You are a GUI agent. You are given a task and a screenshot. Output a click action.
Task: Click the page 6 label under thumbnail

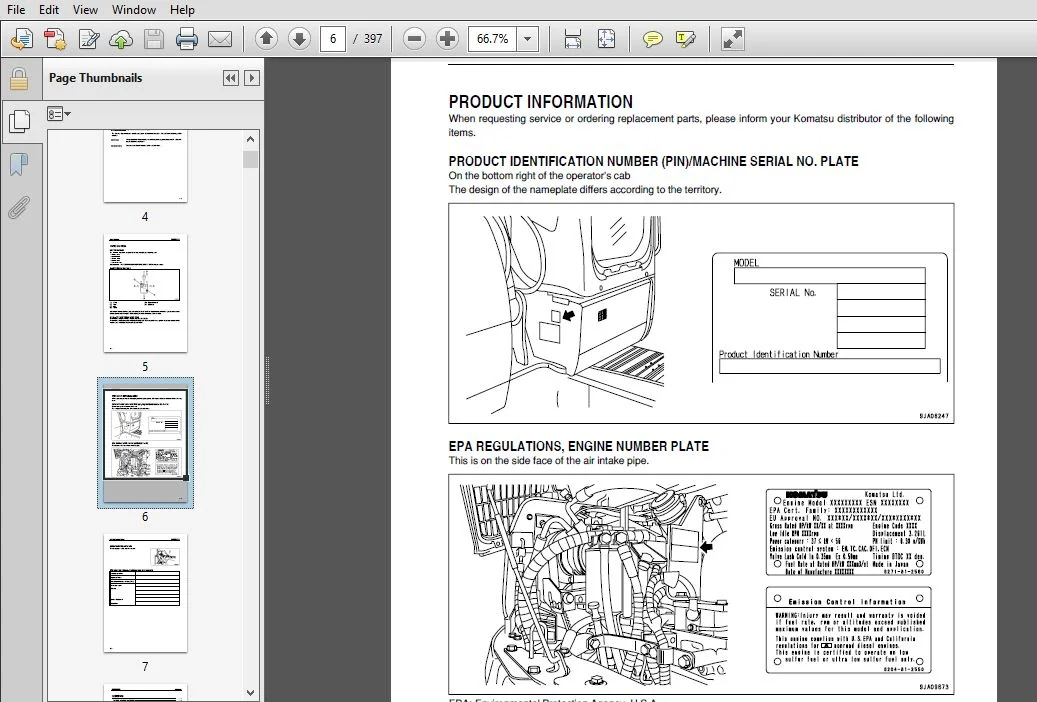[145, 517]
